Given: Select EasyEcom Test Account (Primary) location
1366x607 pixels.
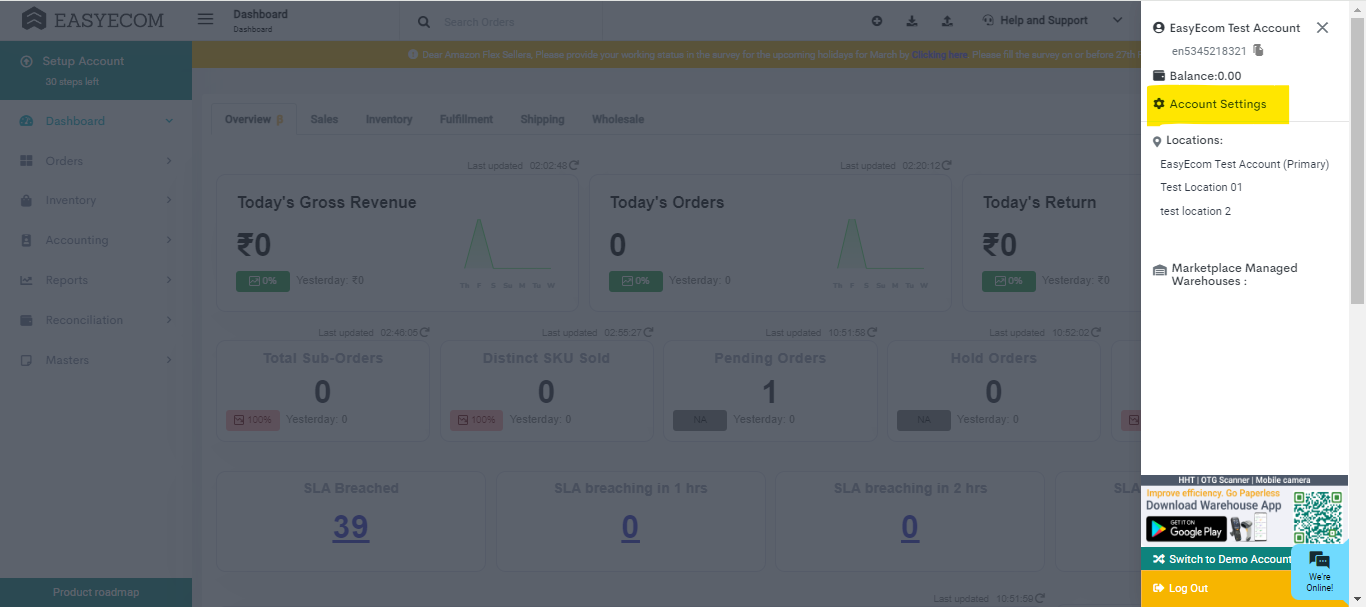Looking at the screenshot, I should (1244, 164).
